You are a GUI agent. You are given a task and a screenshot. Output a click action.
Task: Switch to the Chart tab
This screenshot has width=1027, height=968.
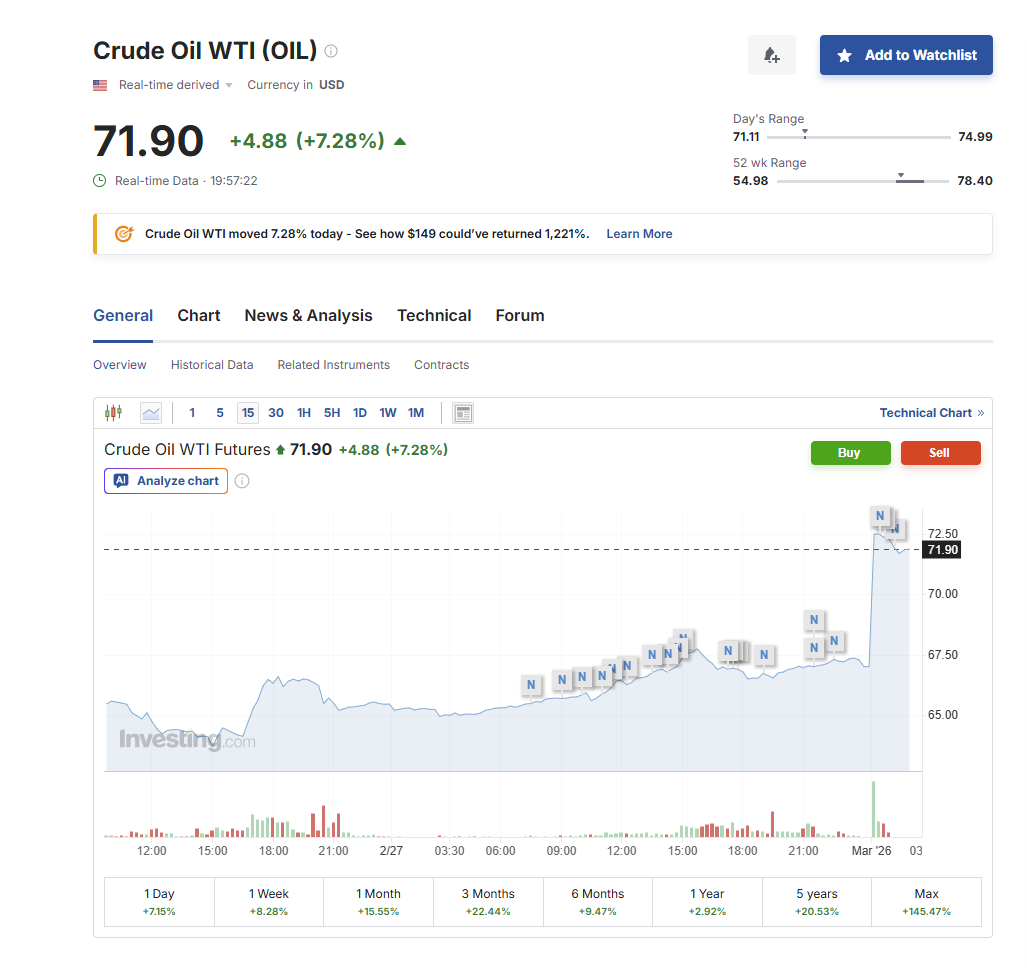[x=199, y=316]
